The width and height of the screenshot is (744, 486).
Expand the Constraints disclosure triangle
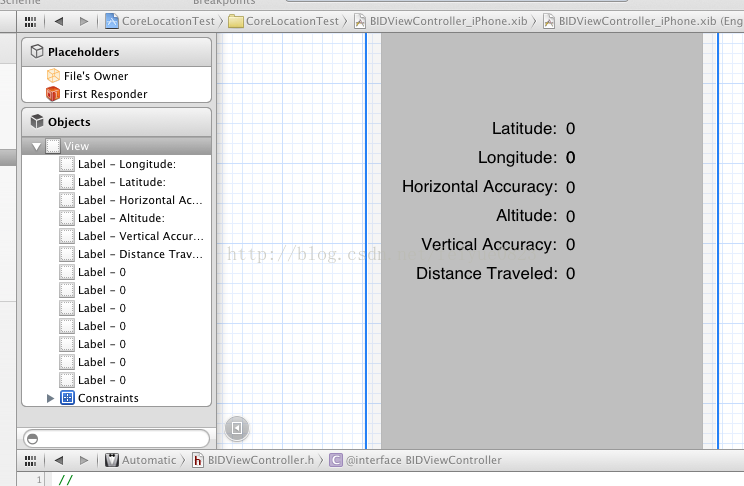pyautogui.click(x=50, y=398)
